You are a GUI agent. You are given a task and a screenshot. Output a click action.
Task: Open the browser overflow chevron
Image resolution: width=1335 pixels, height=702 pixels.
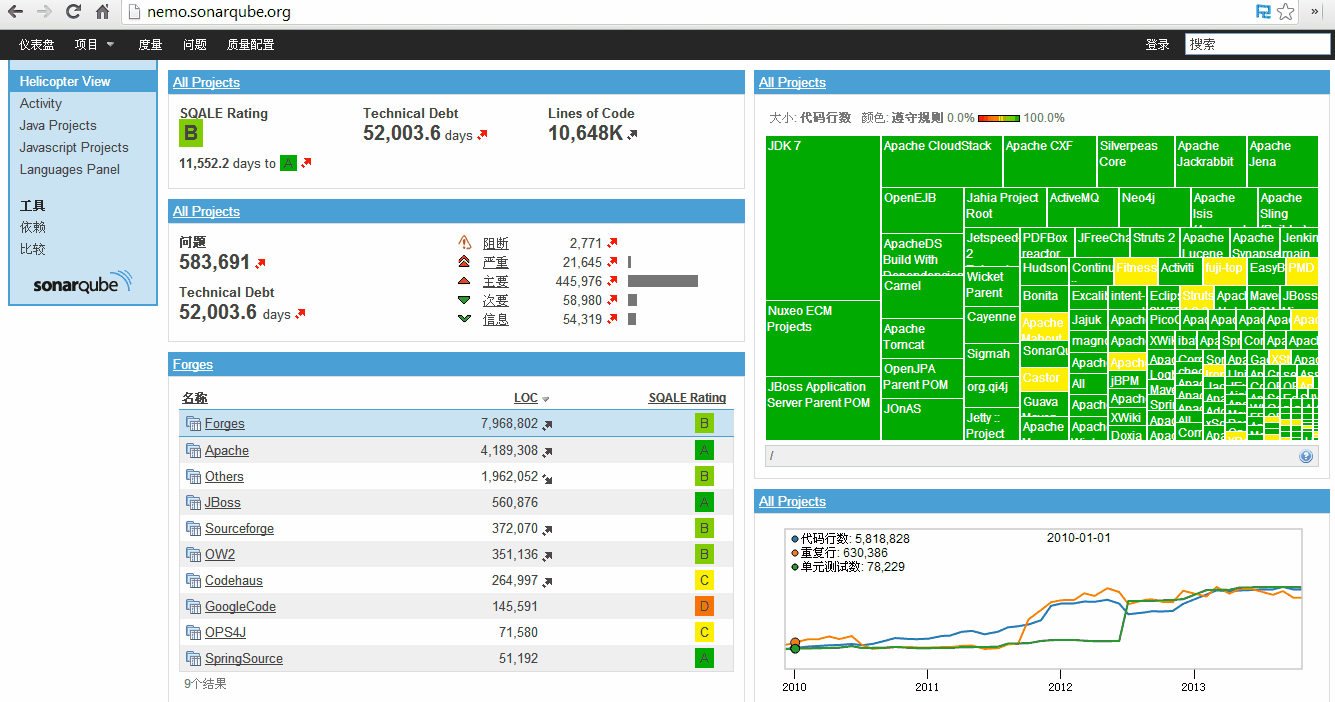pos(1316,12)
